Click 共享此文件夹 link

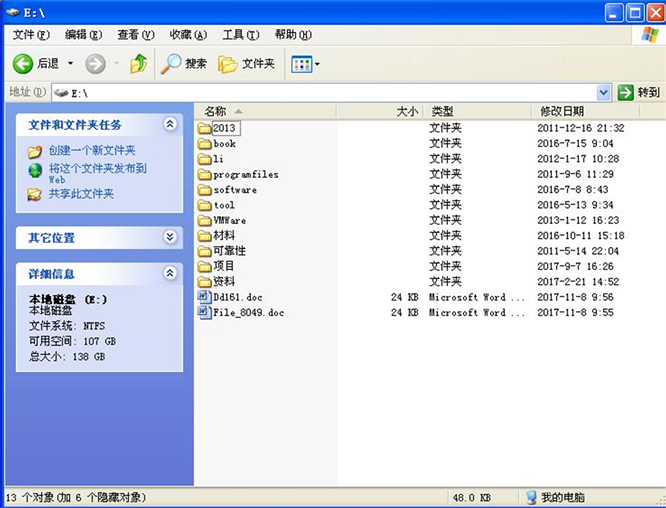(x=81, y=194)
